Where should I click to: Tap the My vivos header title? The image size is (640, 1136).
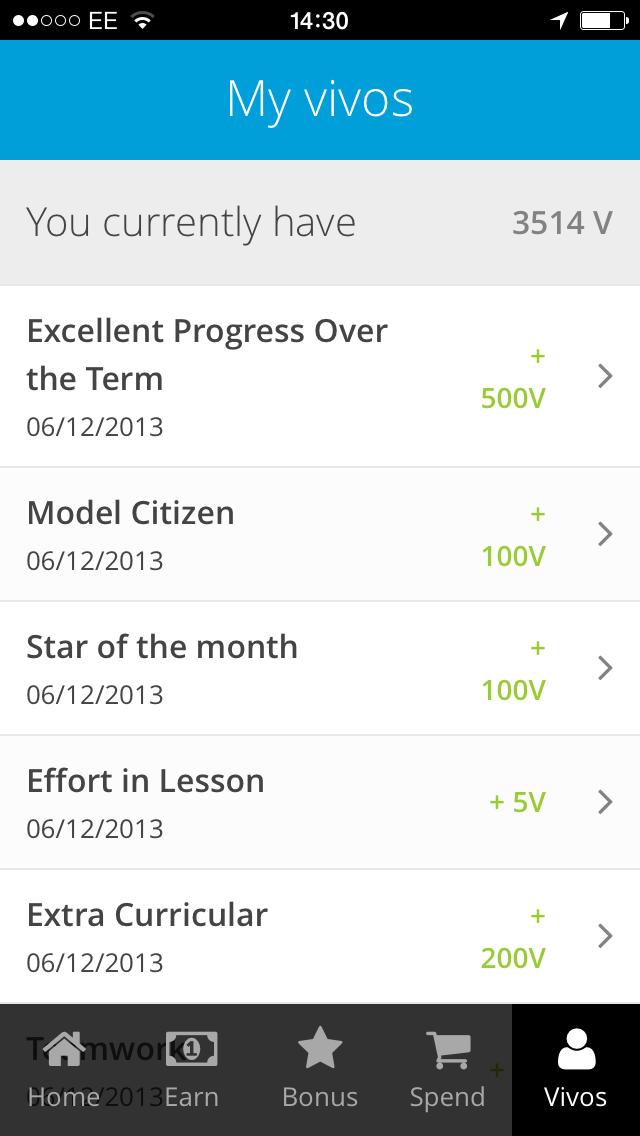click(x=320, y=100)
